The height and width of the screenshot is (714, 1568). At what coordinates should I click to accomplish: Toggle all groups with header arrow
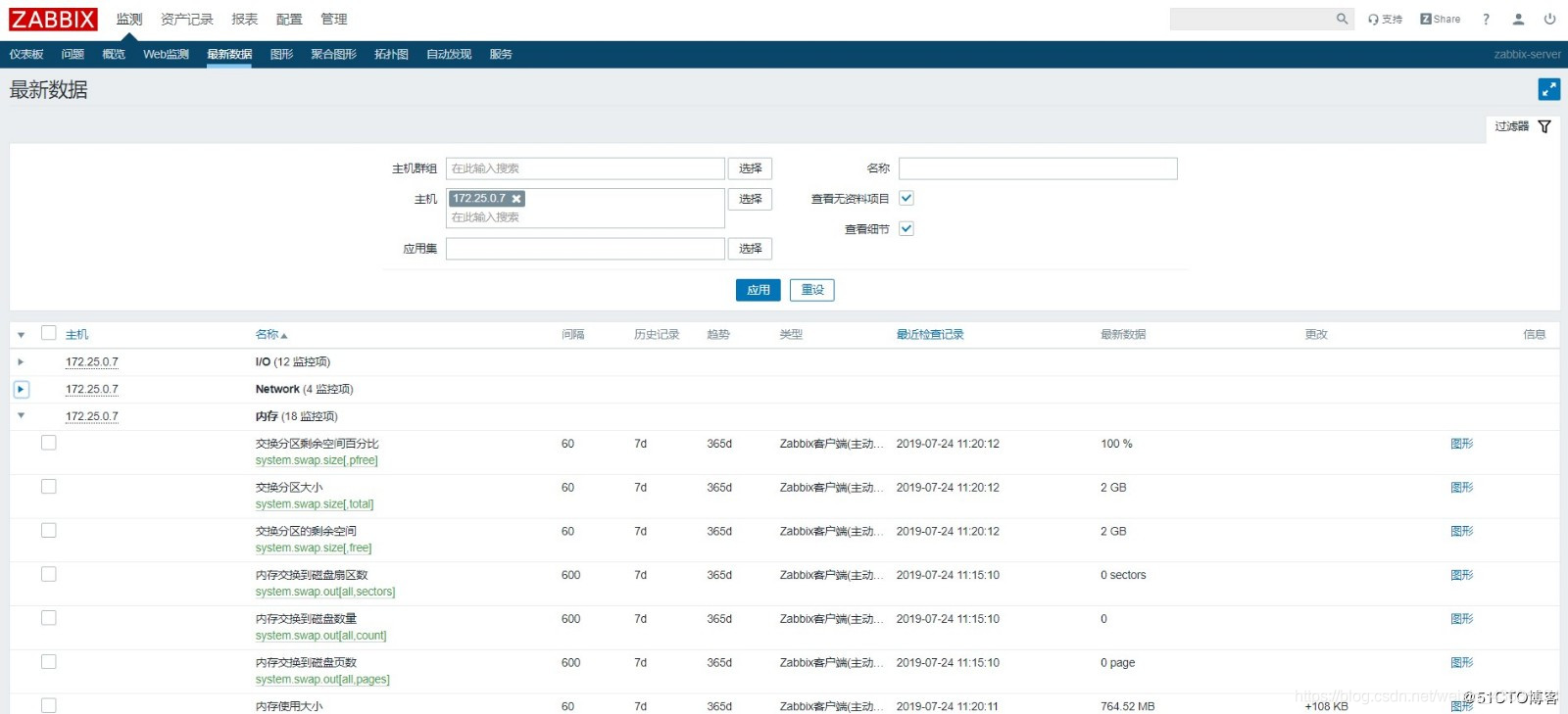[x=21, y=335]
